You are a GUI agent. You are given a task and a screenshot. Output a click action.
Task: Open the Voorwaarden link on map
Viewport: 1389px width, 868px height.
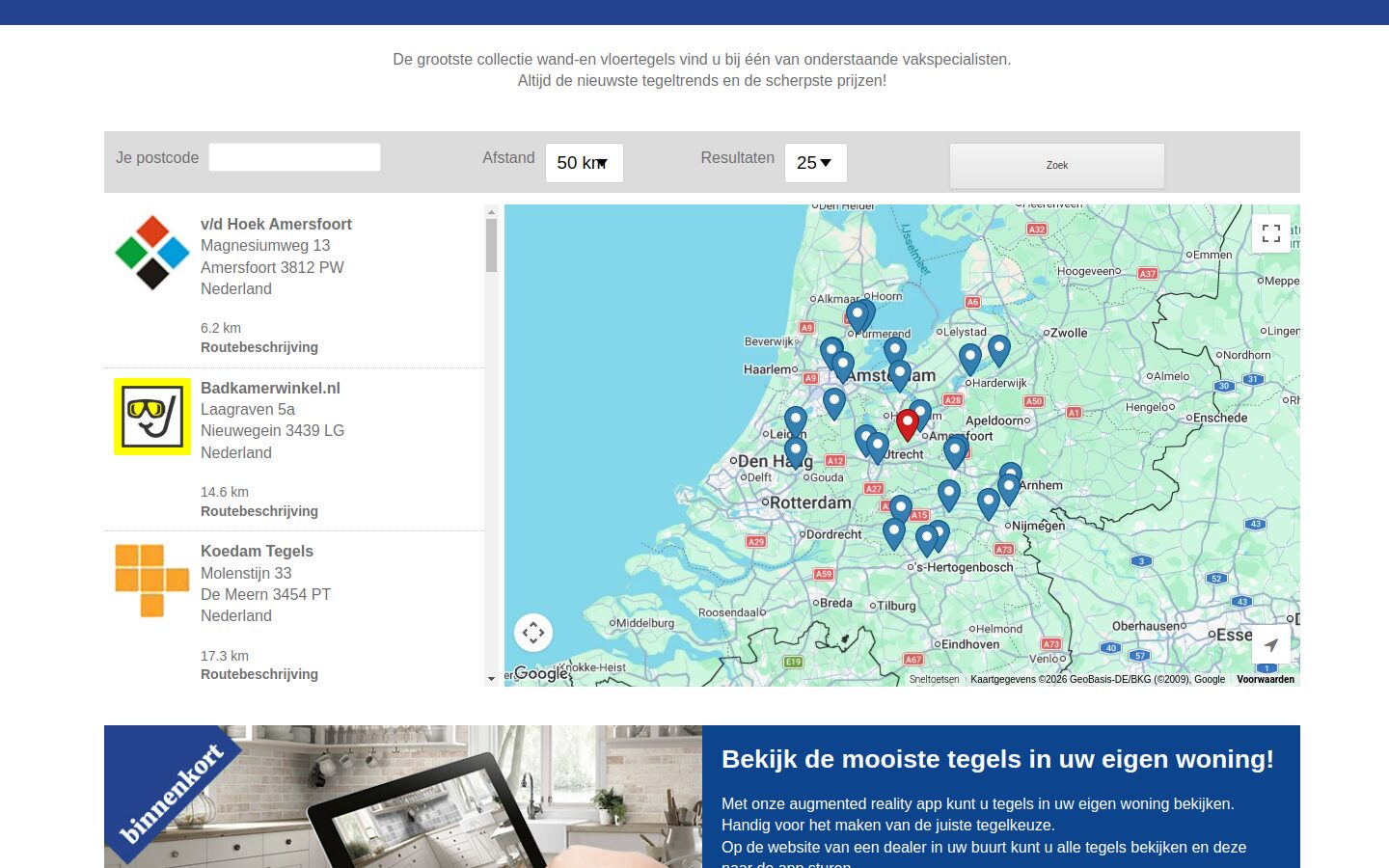click(x=1266, y=679)
